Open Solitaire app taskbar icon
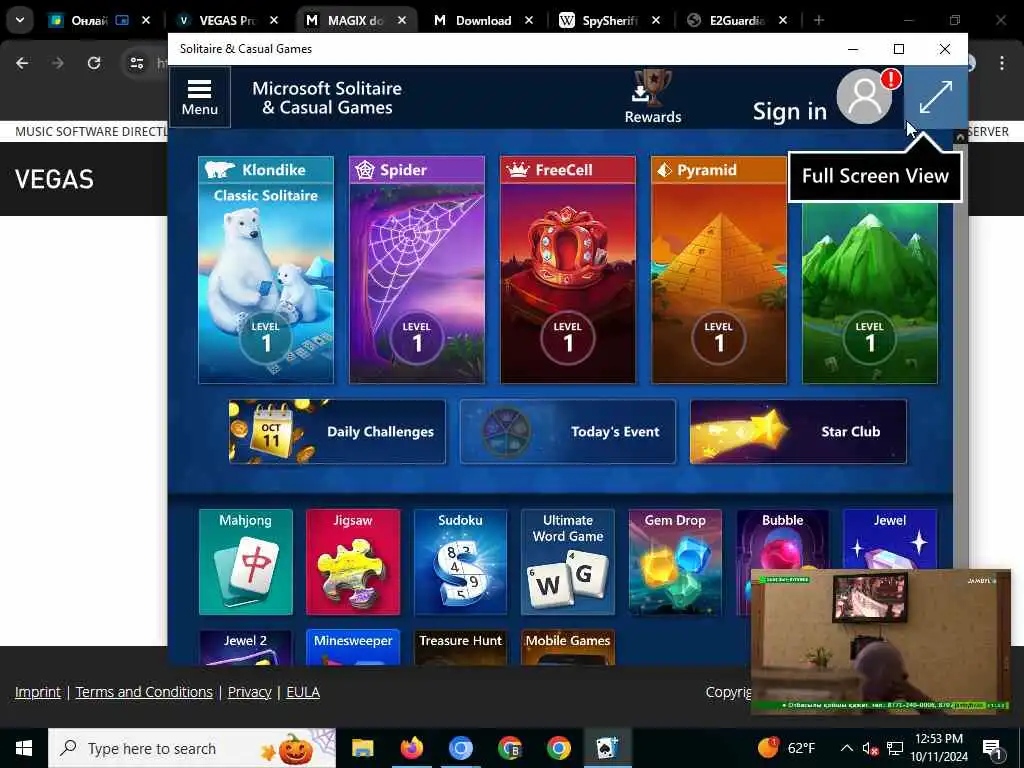The image size is (1024, 768). tap(607, 748)
